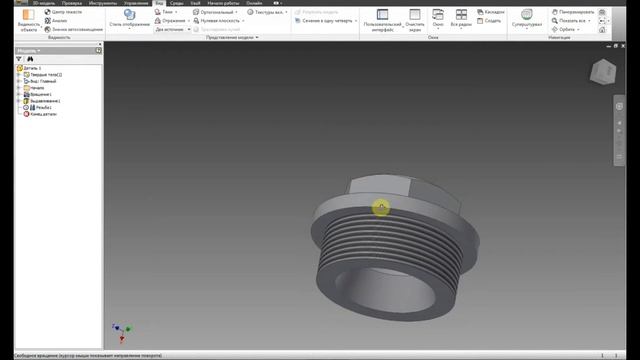
Task: Open the Quarter Section View (Сечение в одну четверть) dropdown
Action: point(326,20)
